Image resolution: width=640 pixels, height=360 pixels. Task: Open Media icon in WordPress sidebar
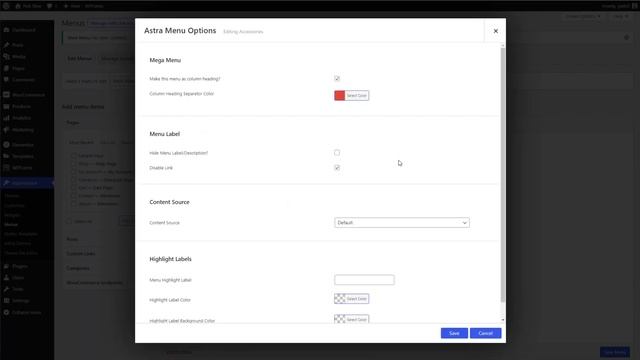(x=7, y=57)
